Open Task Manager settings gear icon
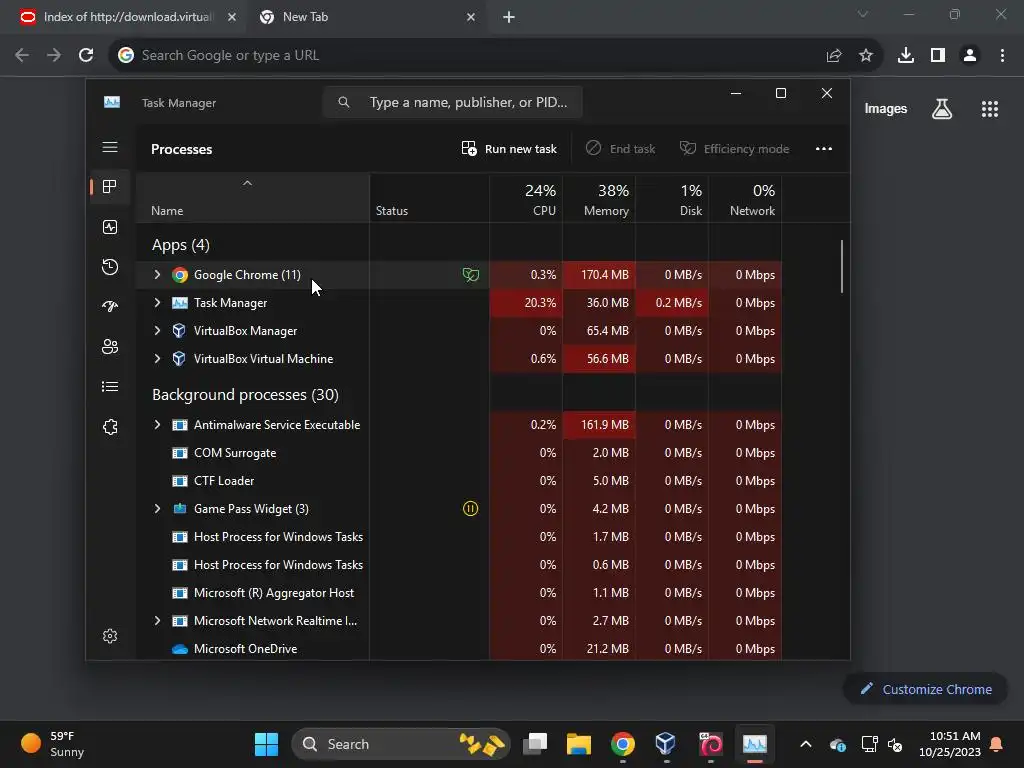The width and height of the screenshot is (1024, 768). (110, 635)
